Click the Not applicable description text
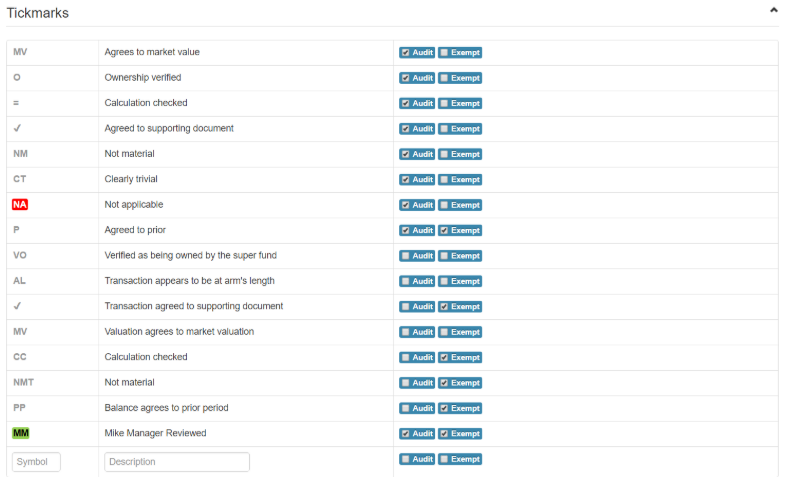788x488 pixels. [134, 205]
